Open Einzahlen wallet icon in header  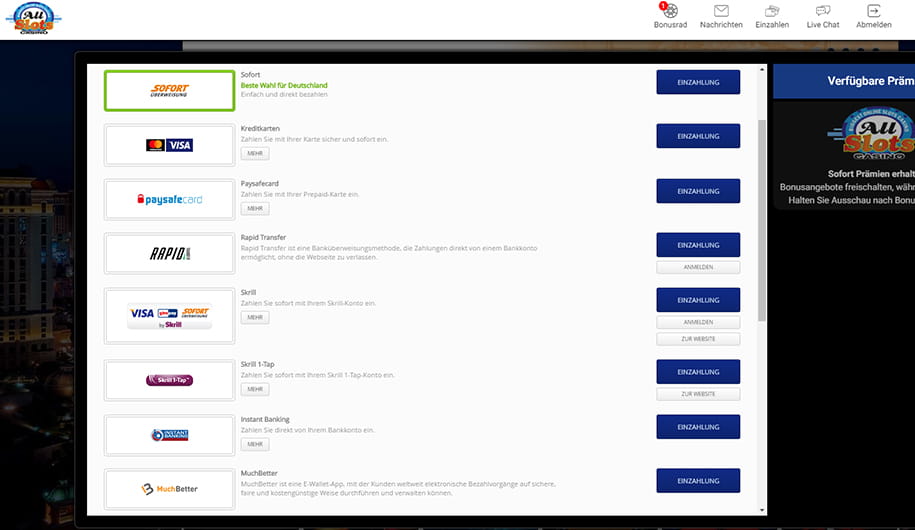(772, 11)
